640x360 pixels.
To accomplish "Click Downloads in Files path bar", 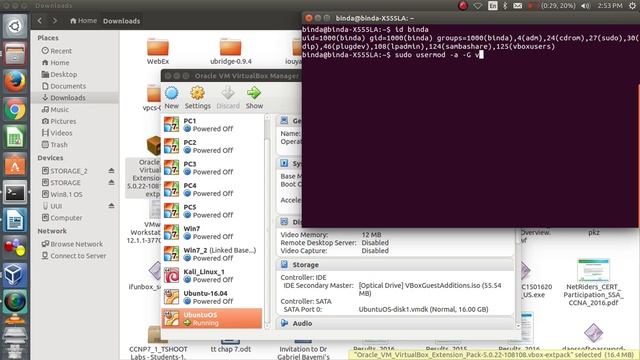I will point(121,21).
